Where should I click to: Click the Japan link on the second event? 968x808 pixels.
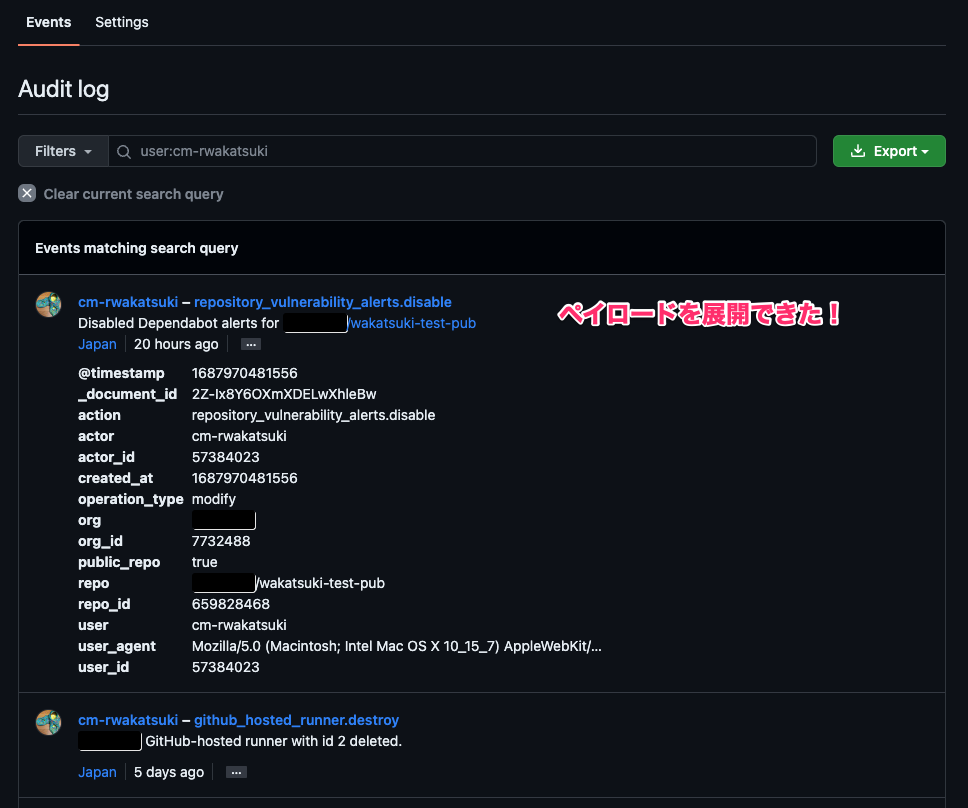coord(97,772)
